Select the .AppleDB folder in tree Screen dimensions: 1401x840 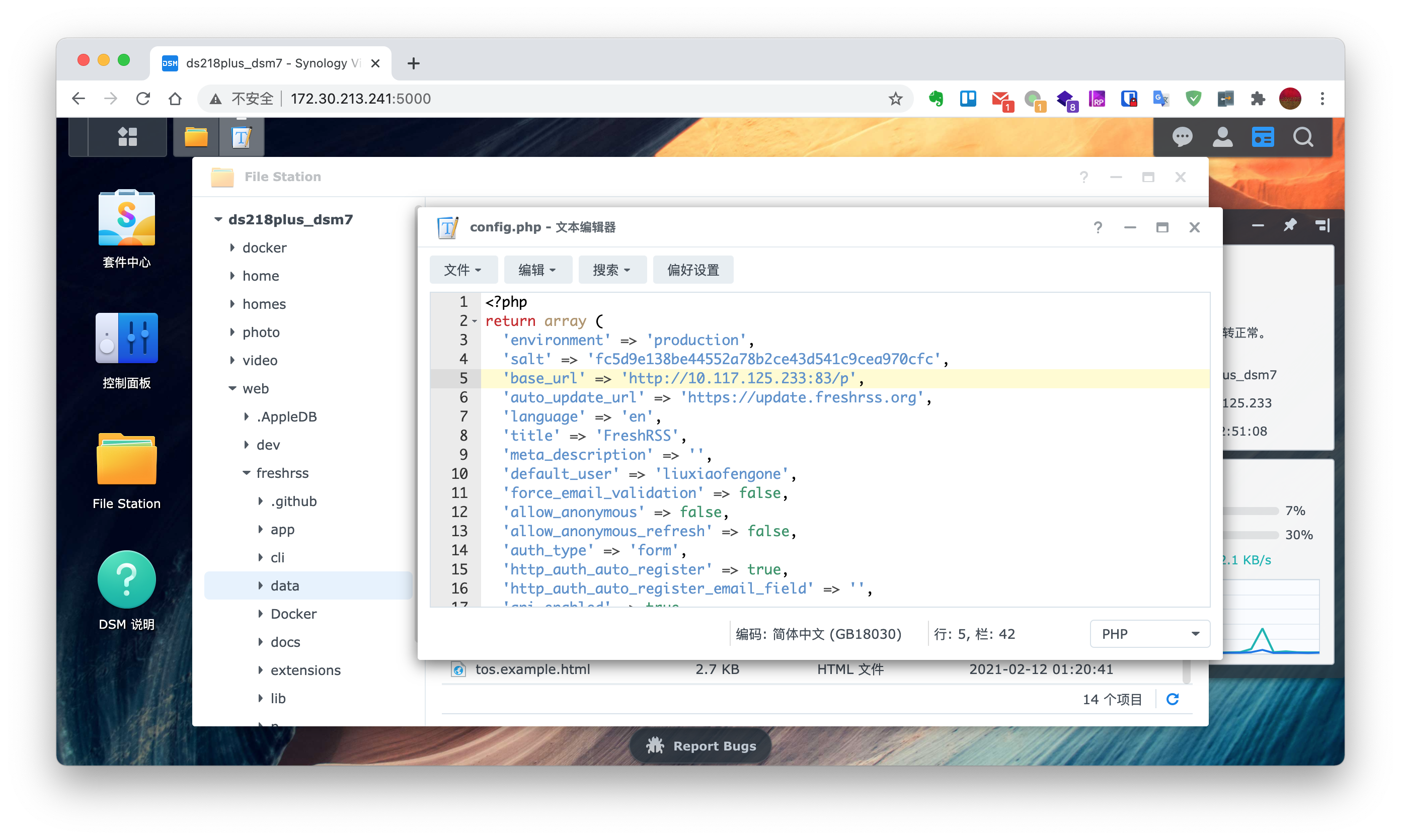point(286,416)
